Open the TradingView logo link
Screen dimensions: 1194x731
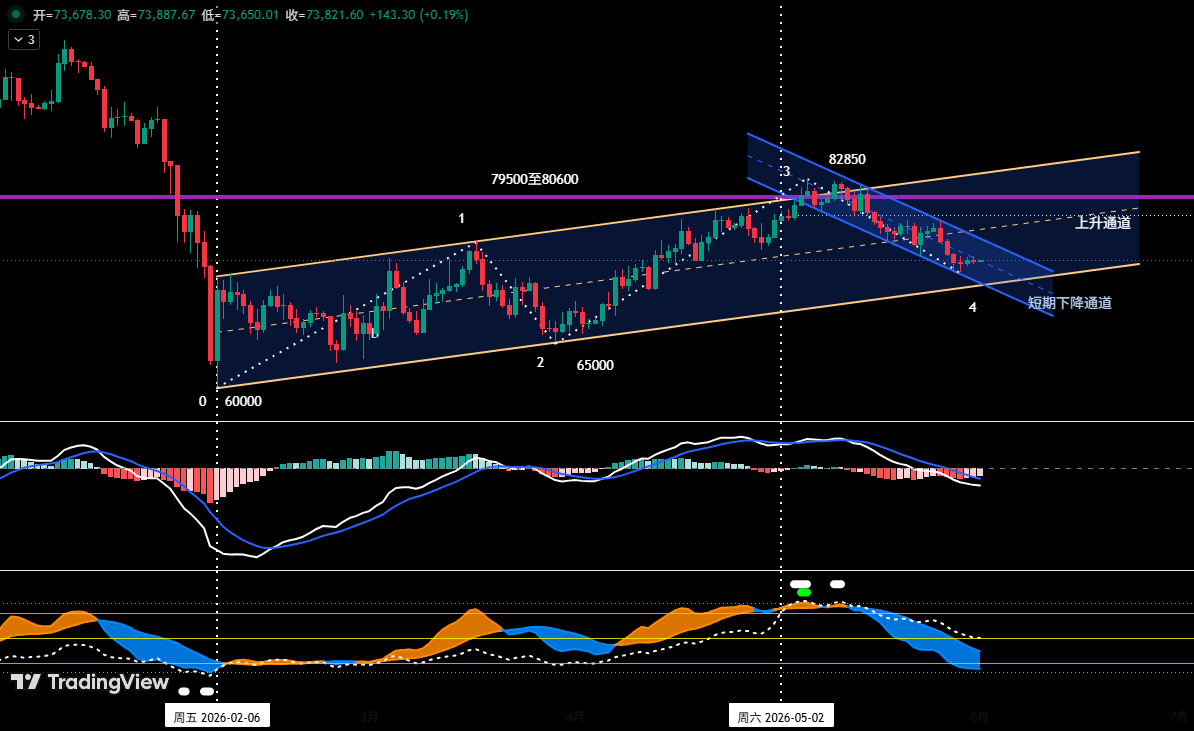90,682
